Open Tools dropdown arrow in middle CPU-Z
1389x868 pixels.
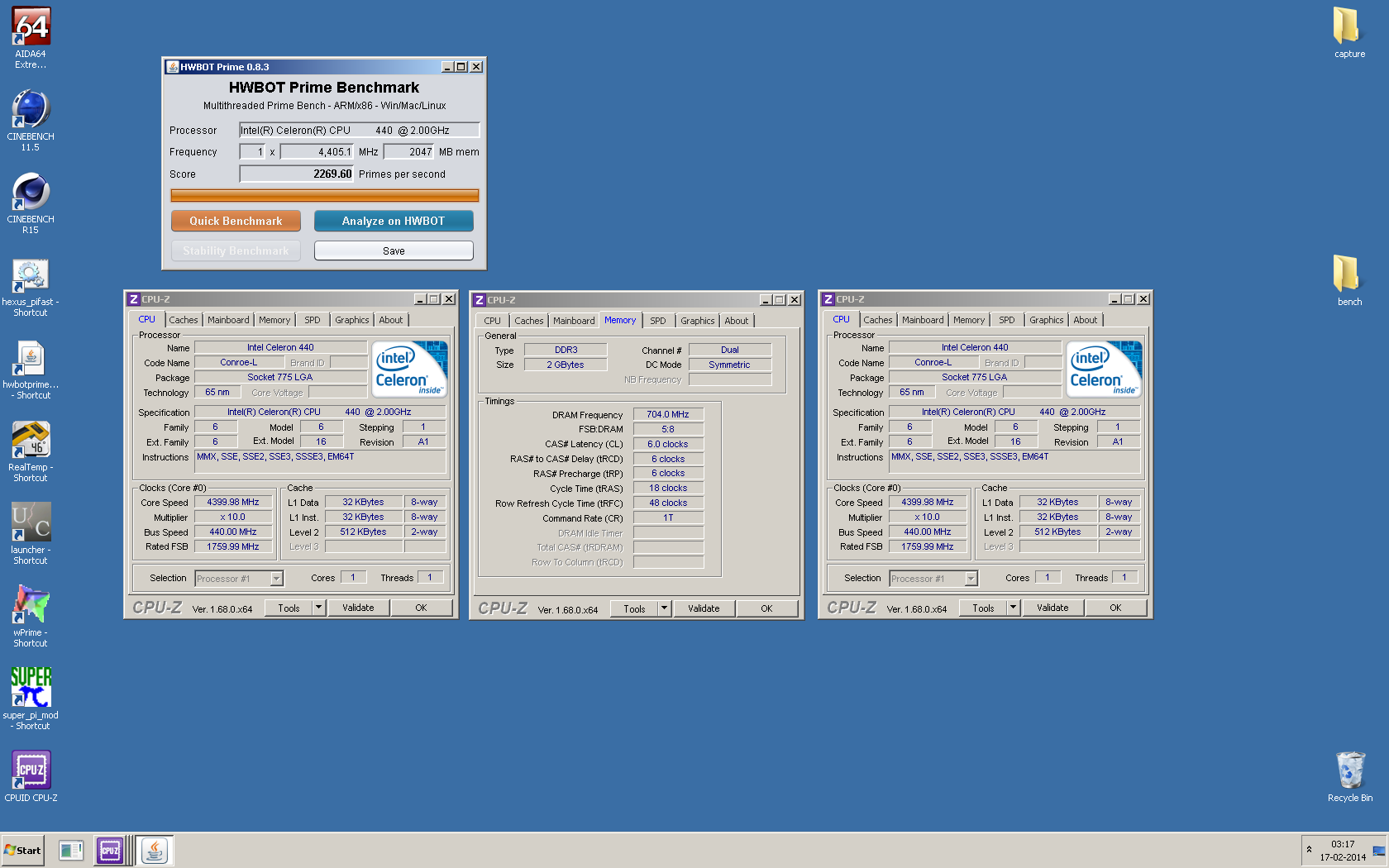pos(664,608)
